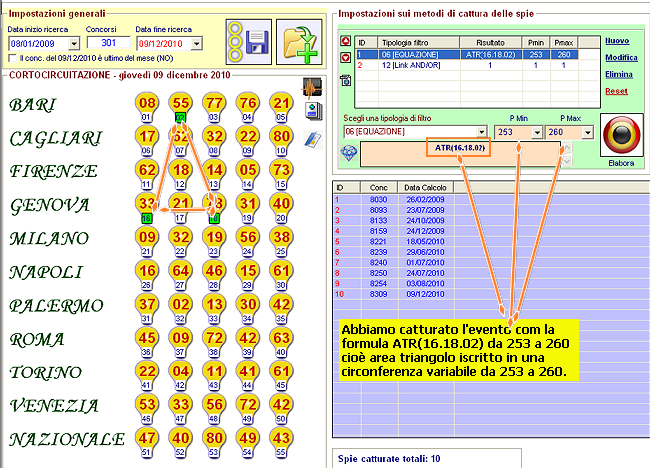
Task: Click the blue diamond icon near formula box
Action: pos(349,153)
